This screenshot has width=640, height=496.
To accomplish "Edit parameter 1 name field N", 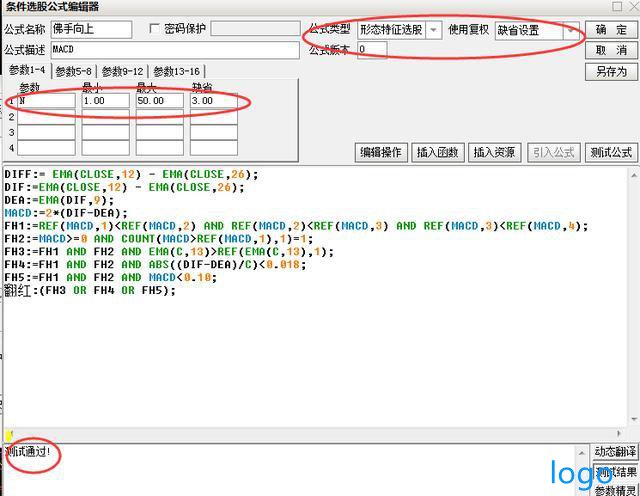I will (x=46, y=101).
